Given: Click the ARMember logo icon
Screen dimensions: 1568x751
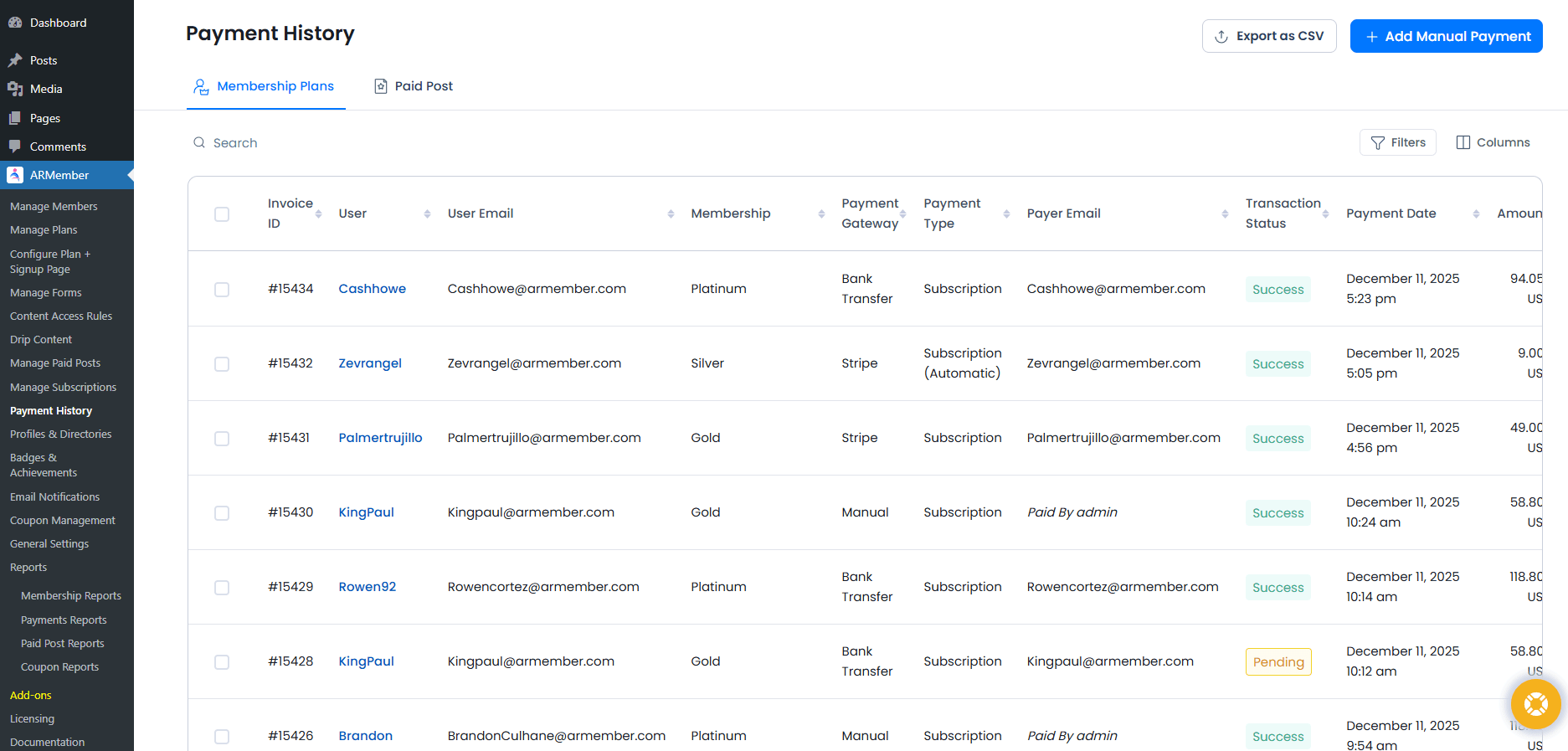Looking at the screenshot, I should pyautogui.click(x=15, y=175).
